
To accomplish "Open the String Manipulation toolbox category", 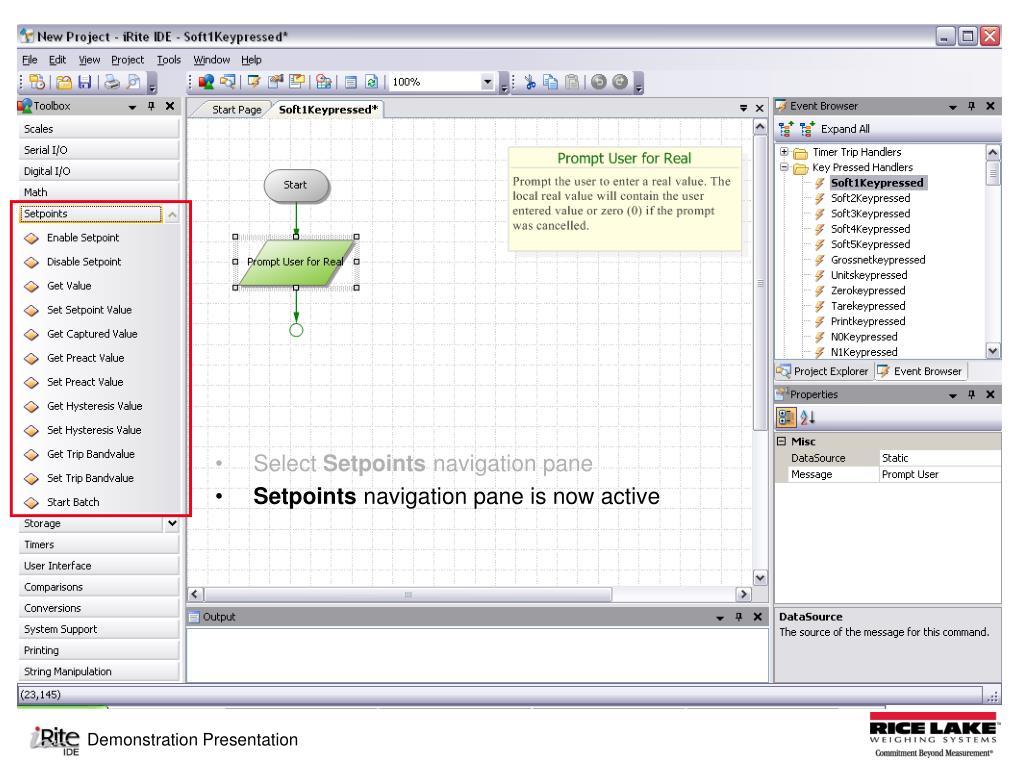I will point(99,671).
